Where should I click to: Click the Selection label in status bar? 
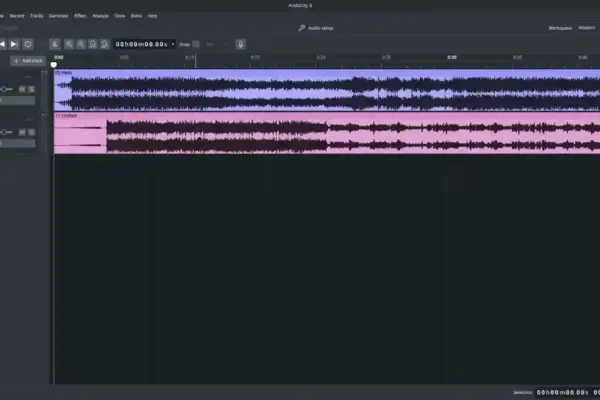(x=523, y=393)
